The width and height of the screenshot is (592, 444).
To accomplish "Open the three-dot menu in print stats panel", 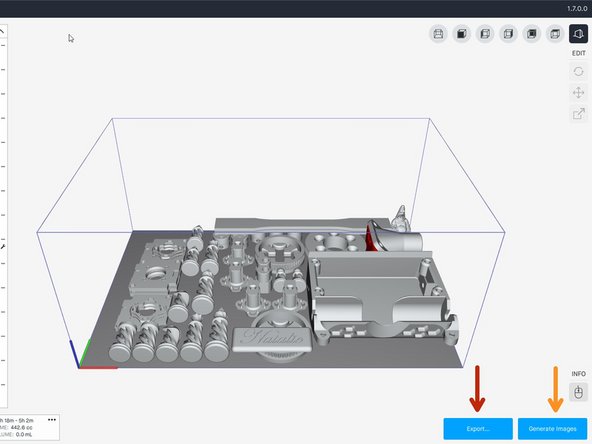I will tap(52, 420).
